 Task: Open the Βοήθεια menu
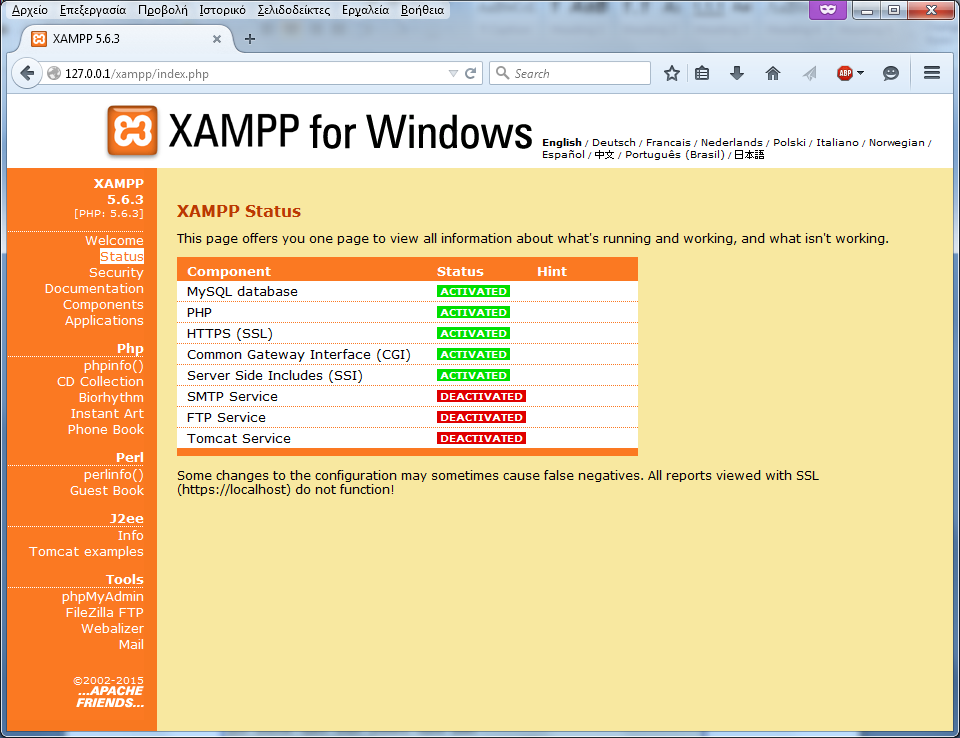422,10
